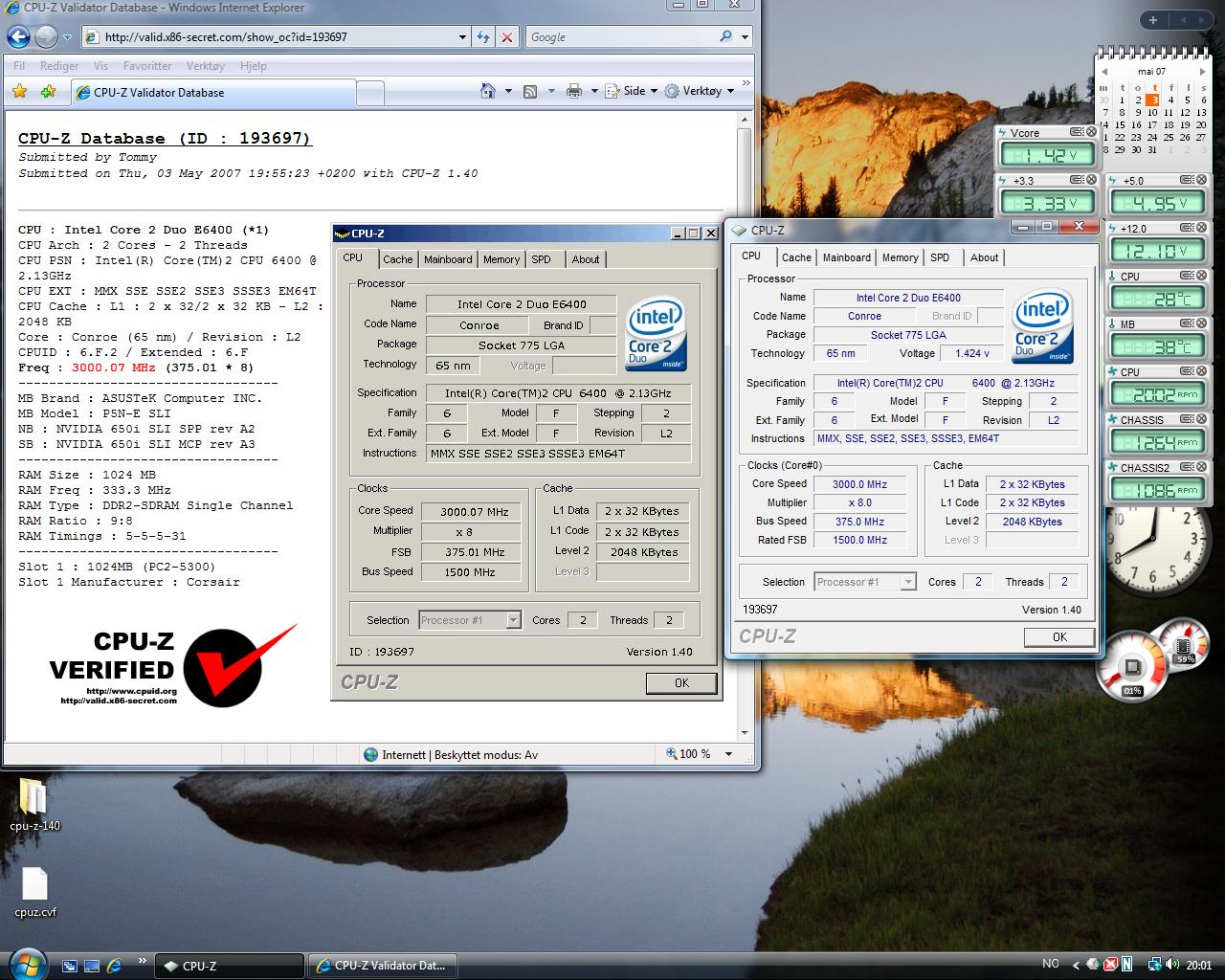Open the Side page menu dropdown
1225x980 pixels.
point(632,91)
